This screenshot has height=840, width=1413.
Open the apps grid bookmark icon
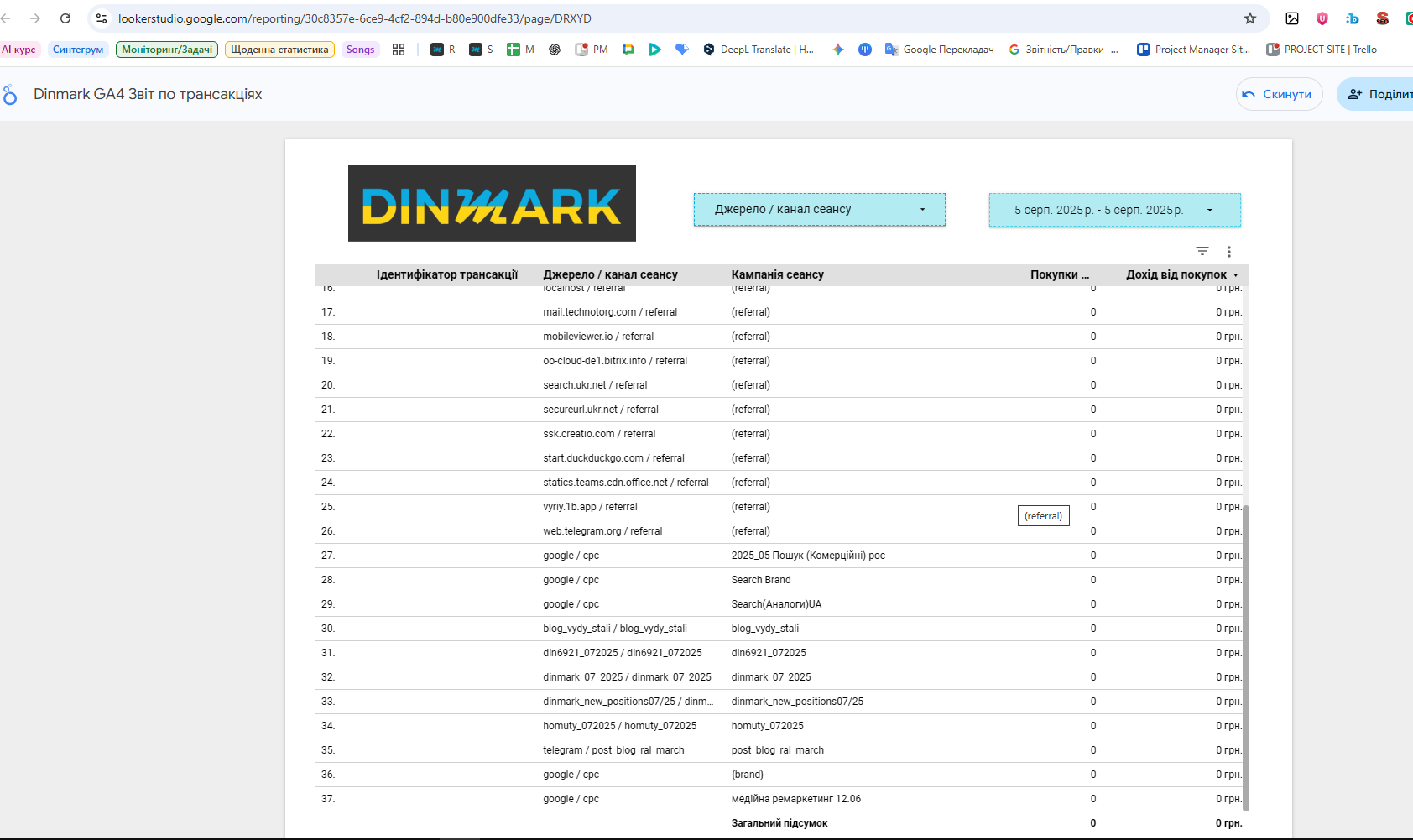pyautogui.click(x=399, y=50)
